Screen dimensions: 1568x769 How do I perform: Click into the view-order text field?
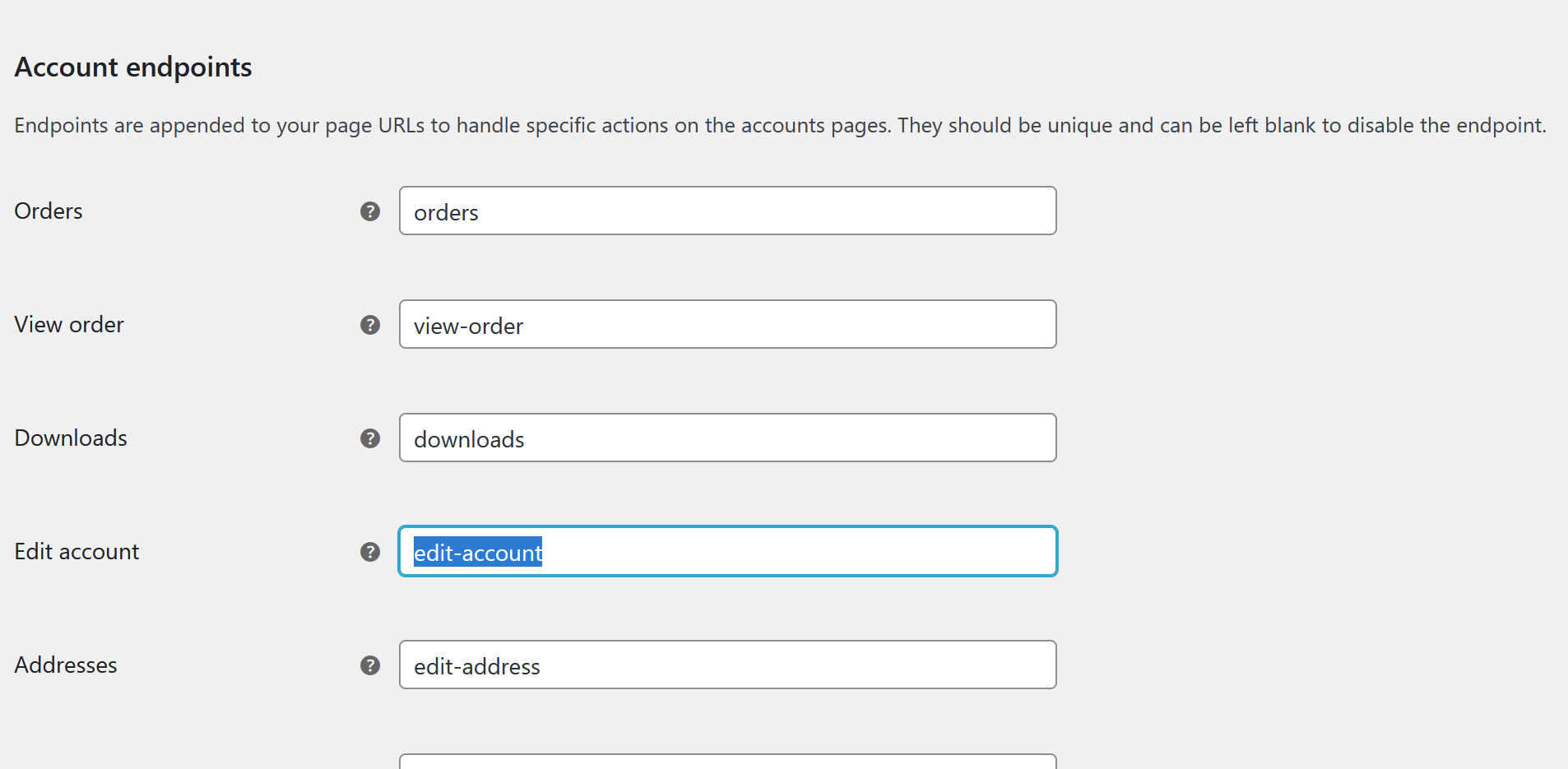coord(727,325)
